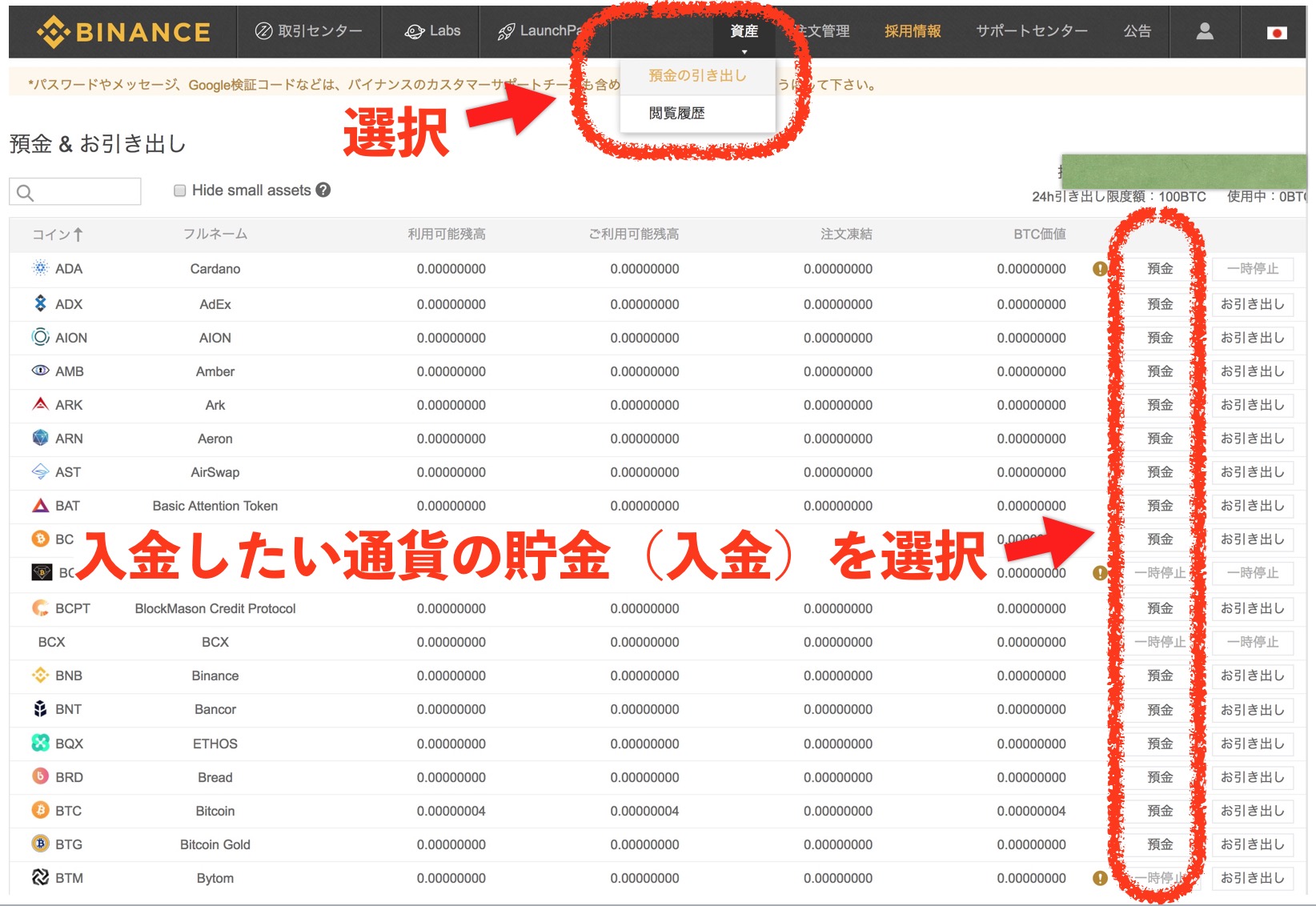Click the Japanese flag language icon
Viewport: 1316px width, 906px height.
(x=1277, y=33)
